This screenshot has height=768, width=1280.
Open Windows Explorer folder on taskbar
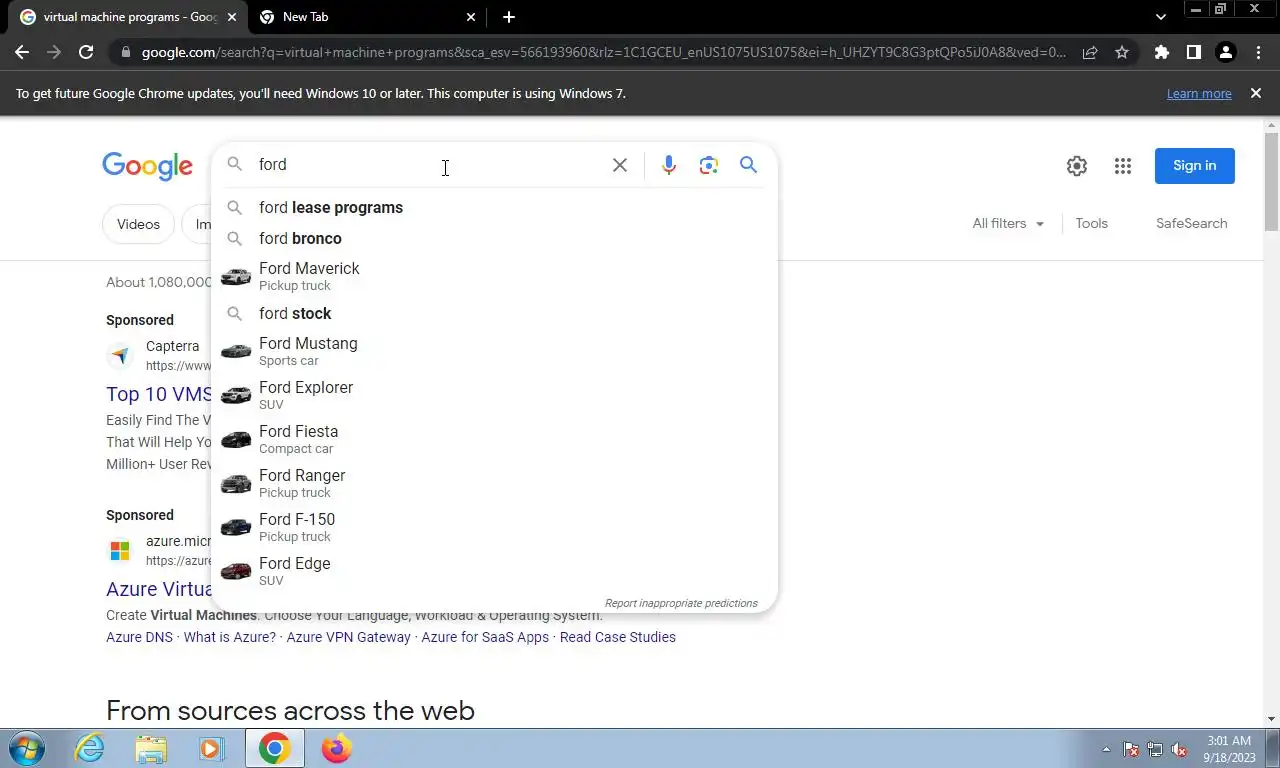[151, 748]
